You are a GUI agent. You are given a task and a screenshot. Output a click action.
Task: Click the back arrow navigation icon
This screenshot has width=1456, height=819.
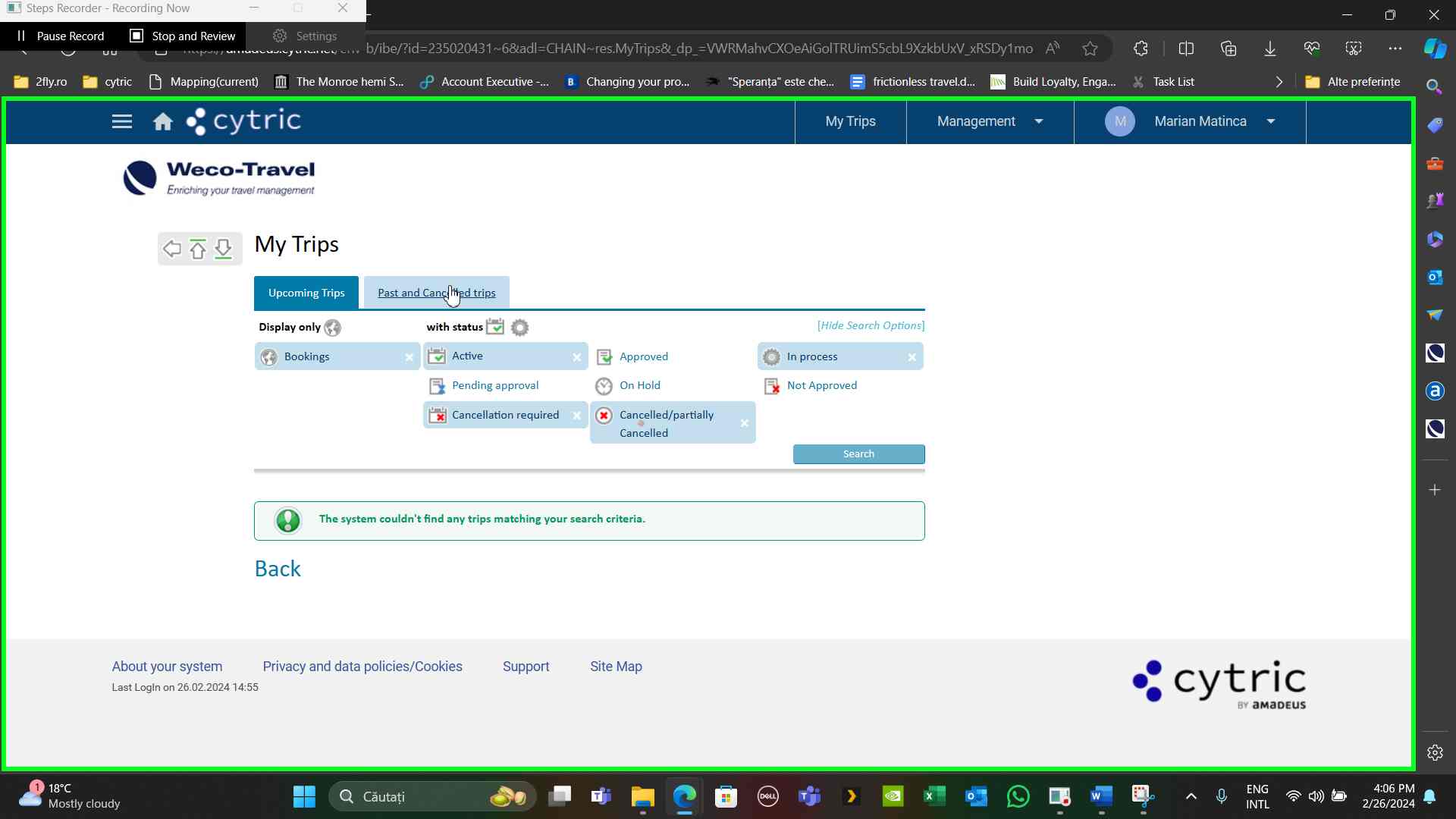172,249
